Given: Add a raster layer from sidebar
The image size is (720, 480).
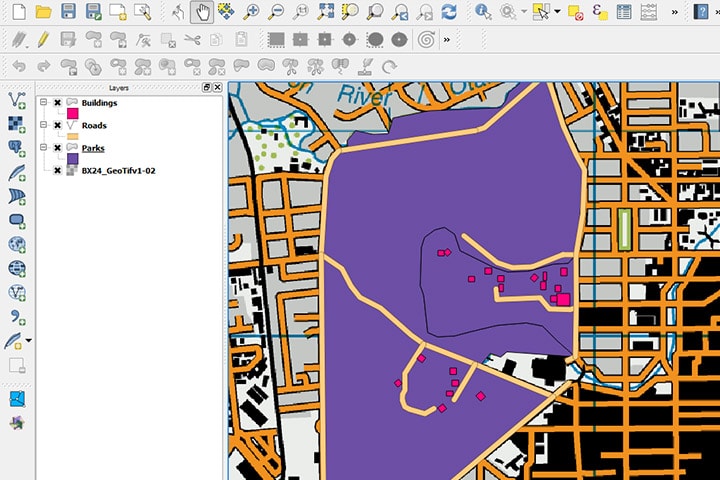Looking at the screenshot, I should click(17, 124).
